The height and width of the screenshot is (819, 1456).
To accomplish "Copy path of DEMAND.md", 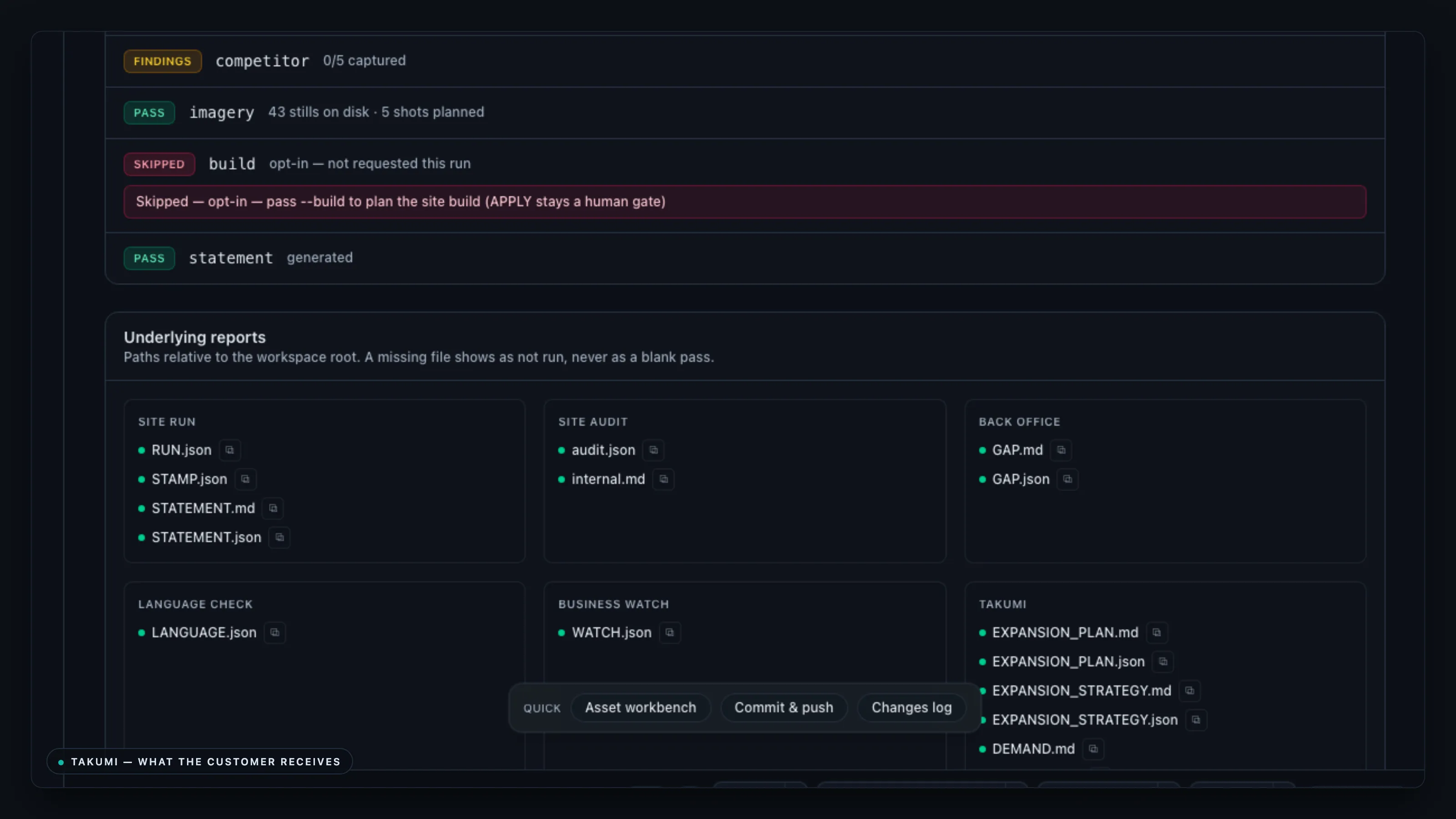I will click(x=1093, y=749).
